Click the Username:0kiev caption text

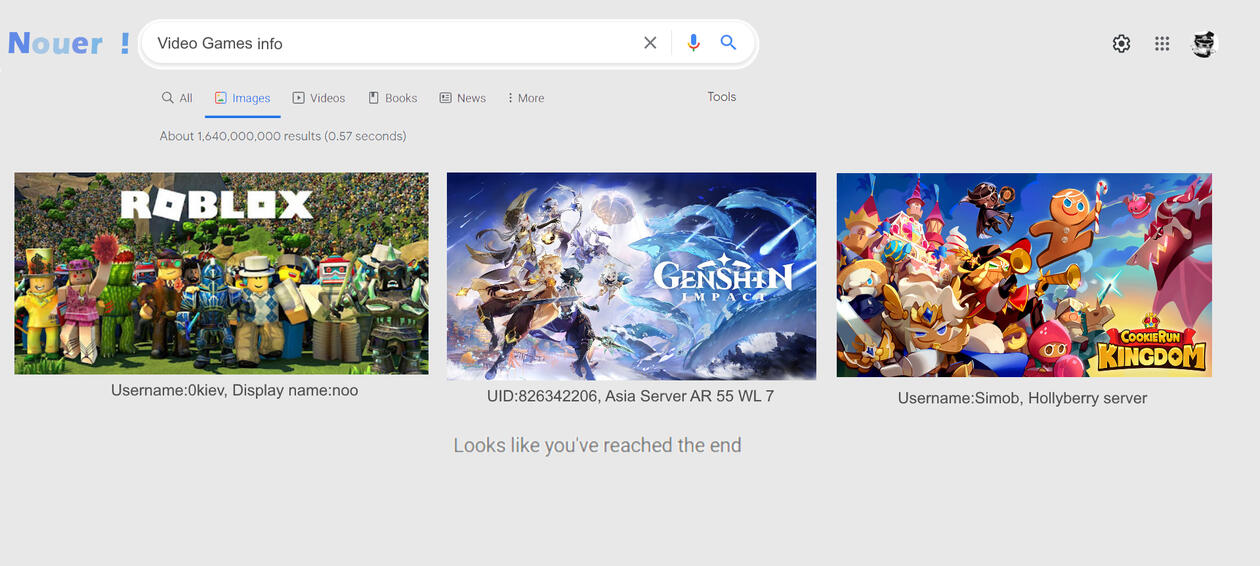[x=234, y=391]
